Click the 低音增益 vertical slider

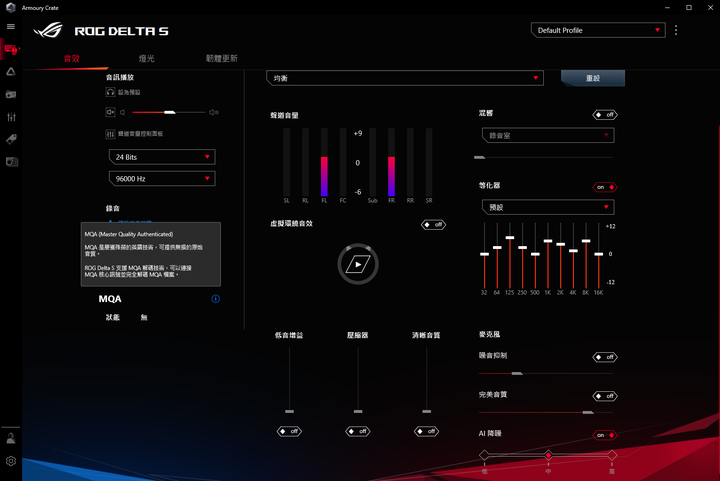click(289, 380)
